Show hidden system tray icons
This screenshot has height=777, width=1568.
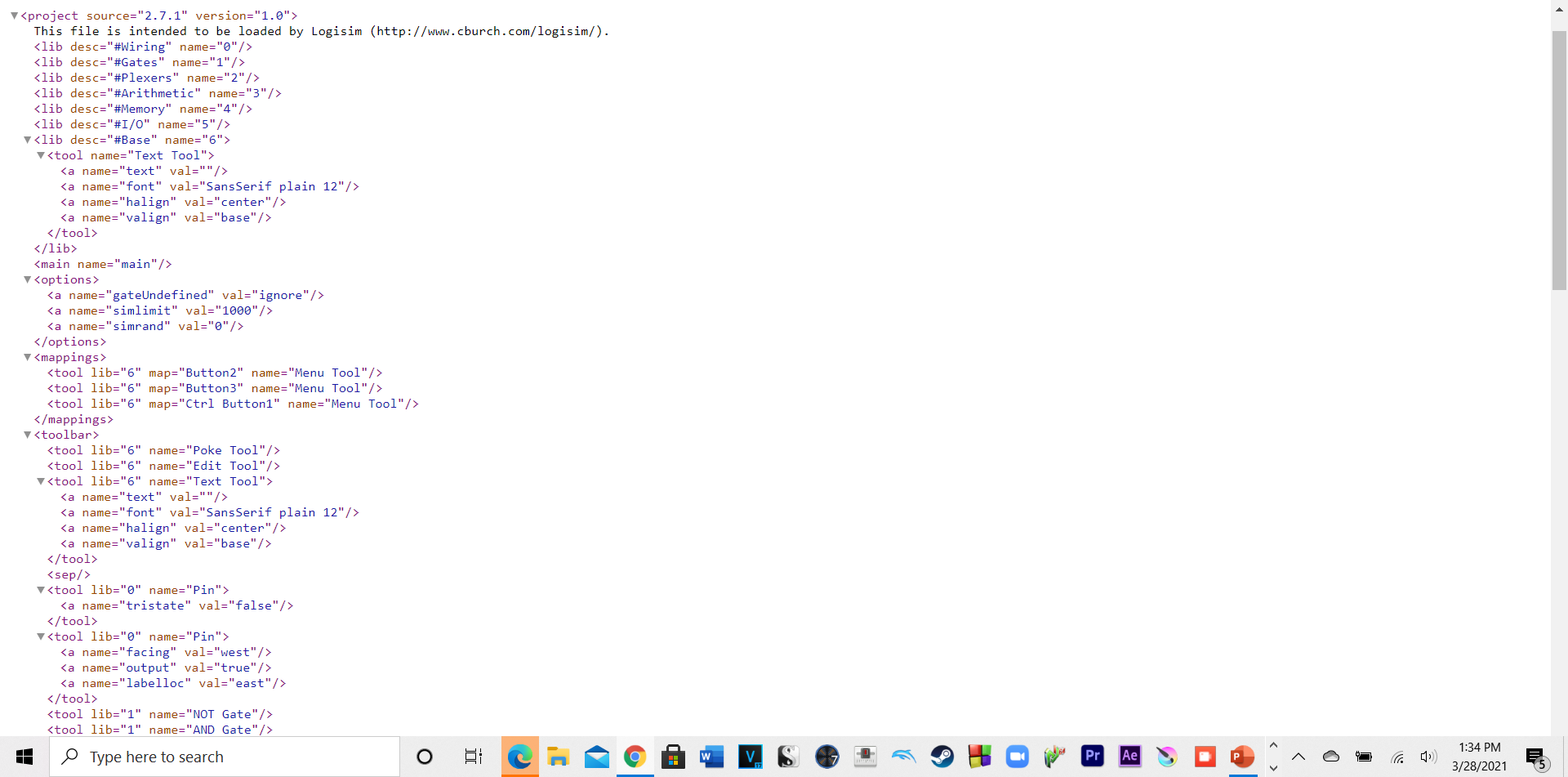click(1298, 757)
